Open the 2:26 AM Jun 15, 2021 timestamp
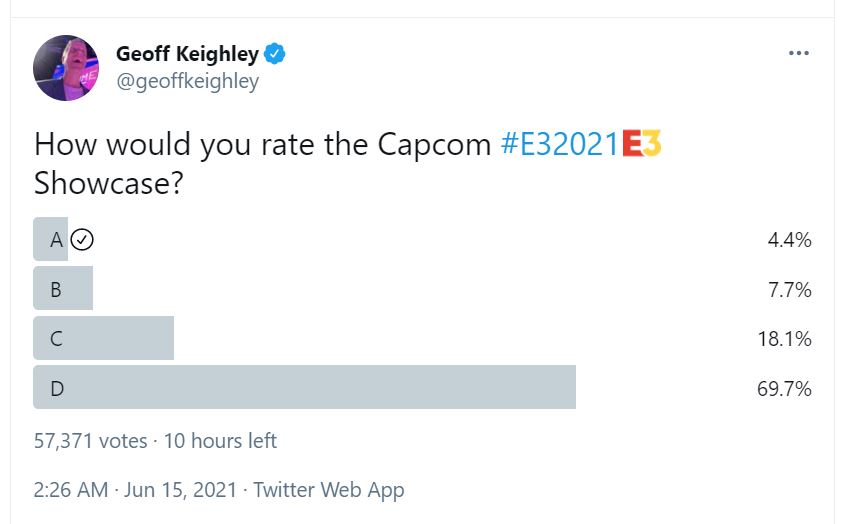Image resolution: width=842 pixels, height=524 pixels. [135, 490]
